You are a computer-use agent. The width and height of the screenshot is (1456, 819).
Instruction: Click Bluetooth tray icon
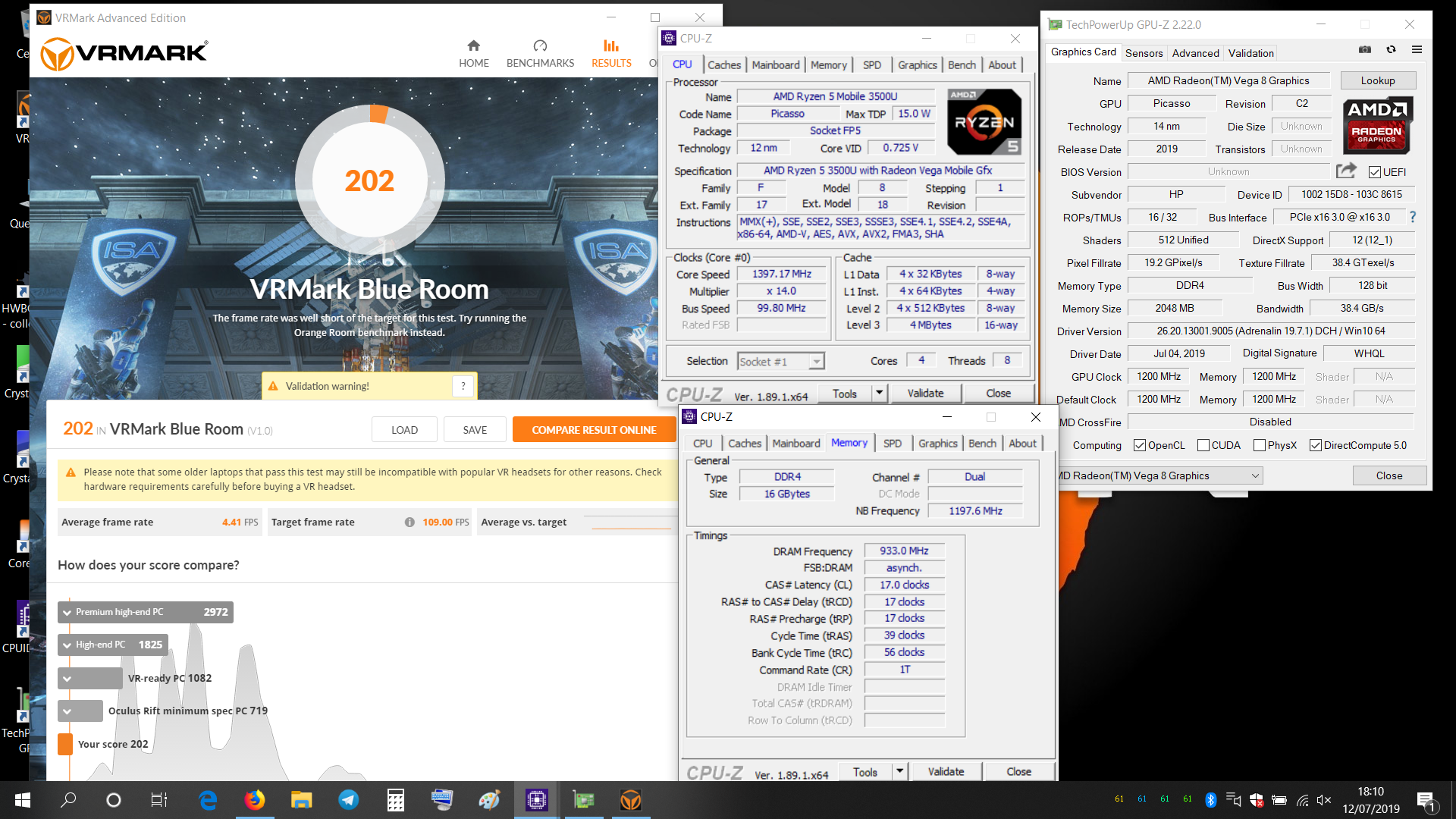coord(1211,800)
